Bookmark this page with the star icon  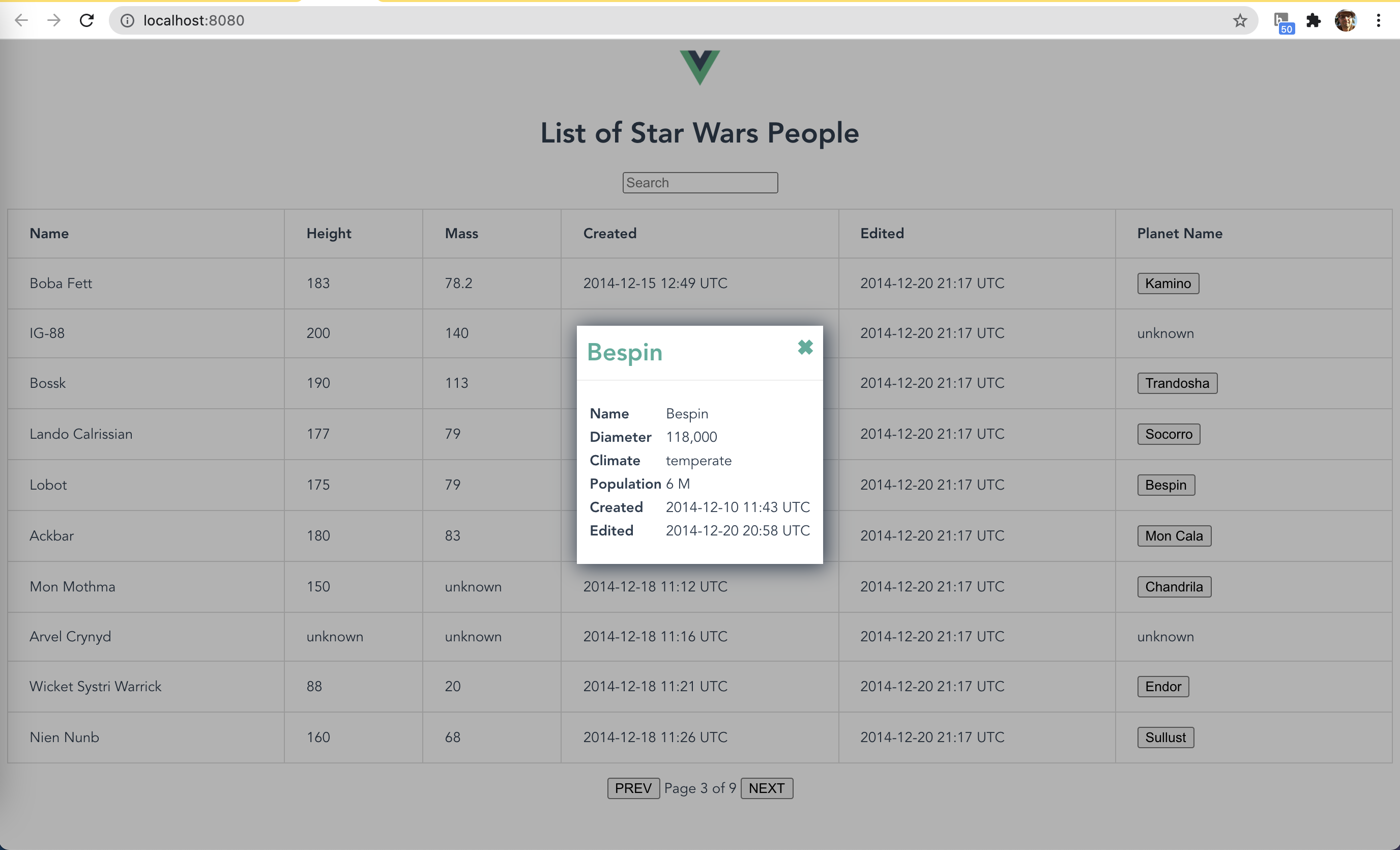tap(1240, 20)
